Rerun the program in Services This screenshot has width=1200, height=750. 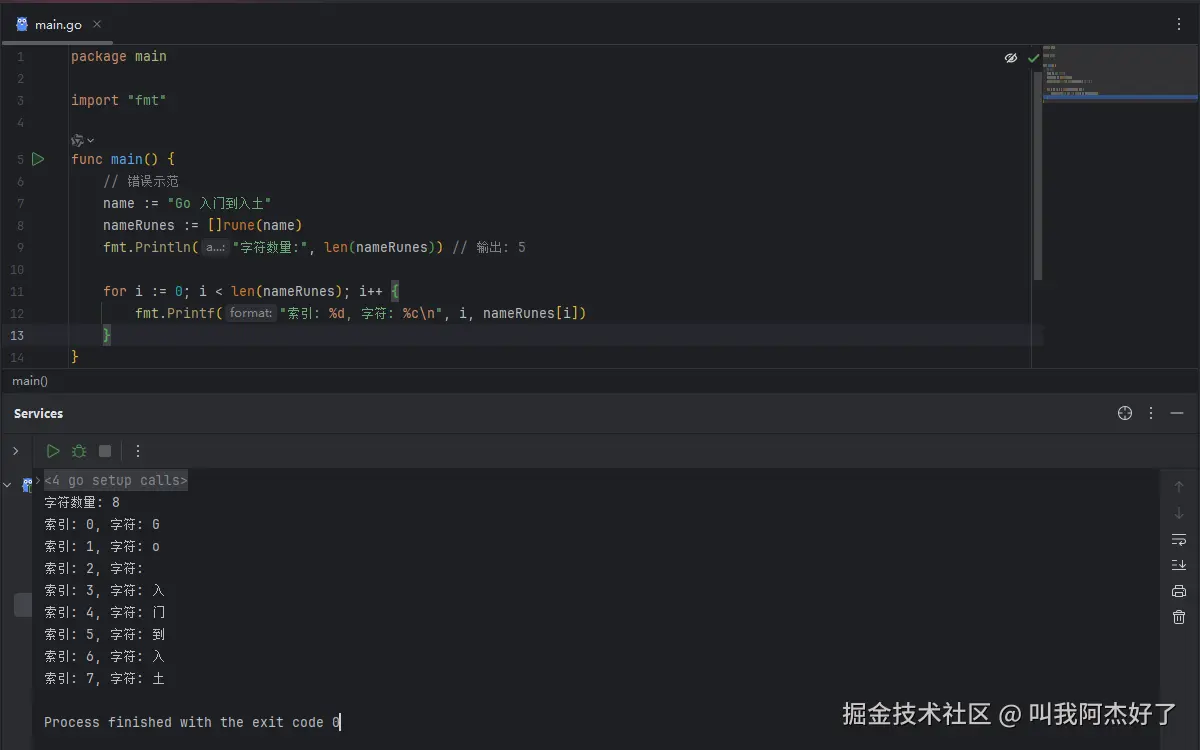point(53,451)
